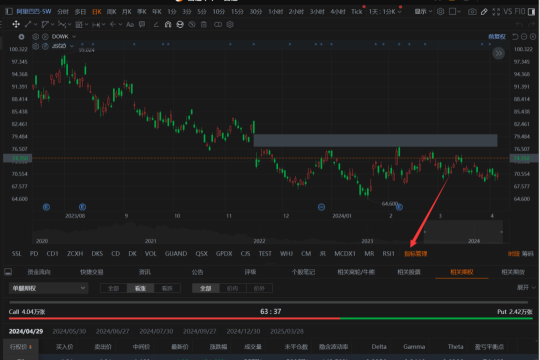
Task: Click the double-chevron scroll to latest button
Action: pos(498,53)
